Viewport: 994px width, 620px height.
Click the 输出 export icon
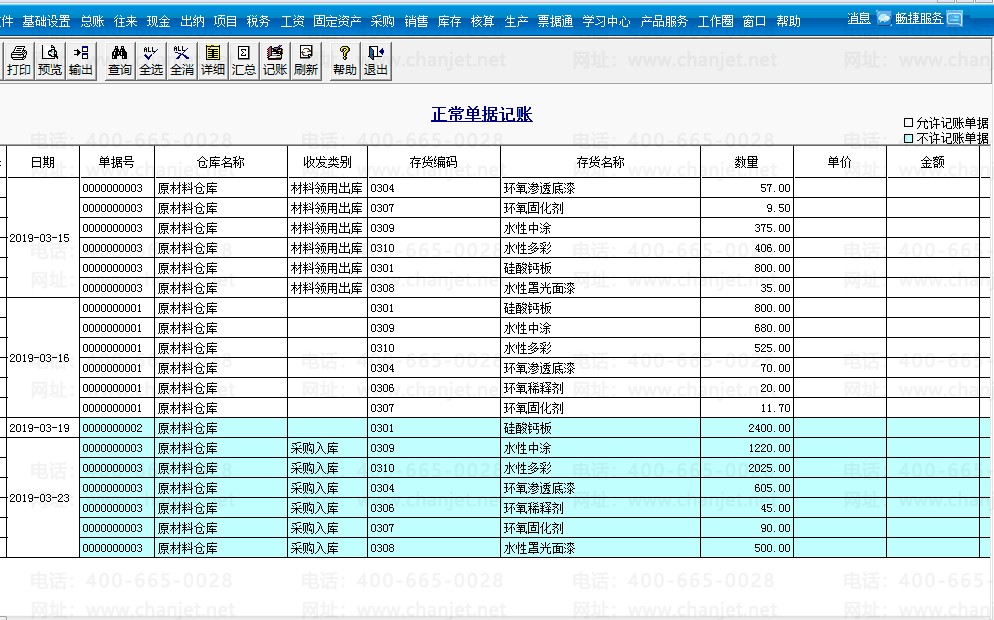(x=81, y=60)
